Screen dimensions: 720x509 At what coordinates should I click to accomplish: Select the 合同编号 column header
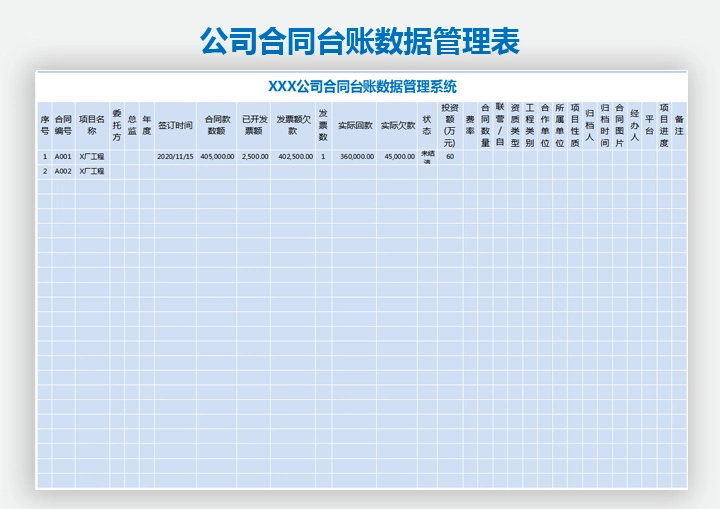tap(63, 125)
